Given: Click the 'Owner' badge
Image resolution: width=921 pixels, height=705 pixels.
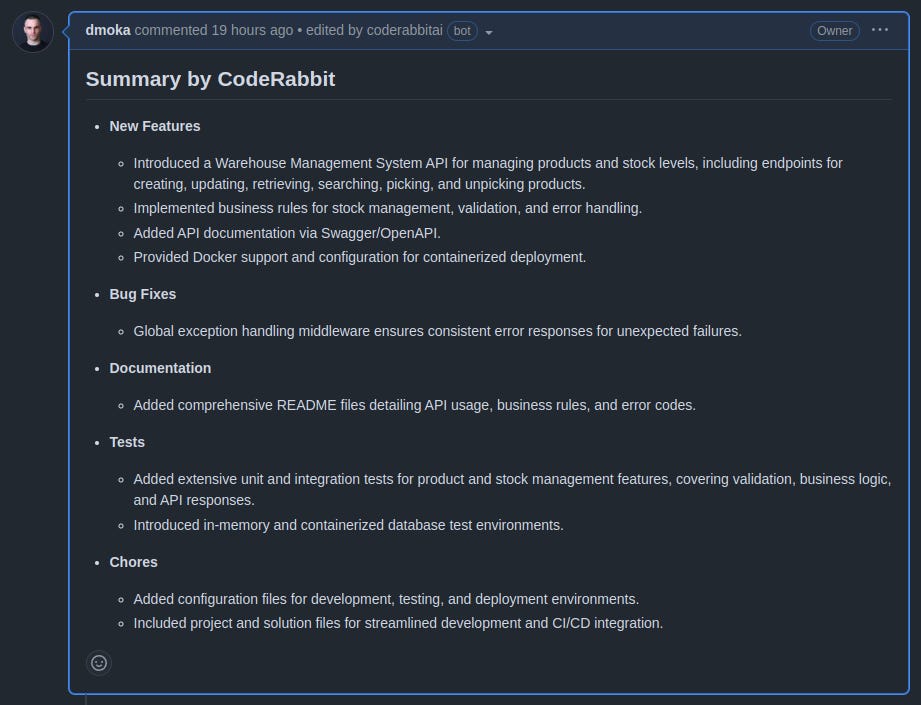Looking at the screenshot, I should pyautogui.click(x=835, y=31).
